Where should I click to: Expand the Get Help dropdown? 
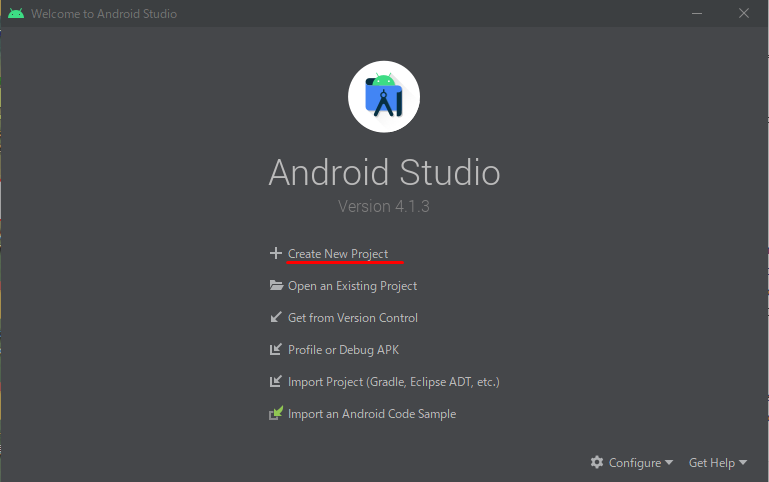(718, 462)
